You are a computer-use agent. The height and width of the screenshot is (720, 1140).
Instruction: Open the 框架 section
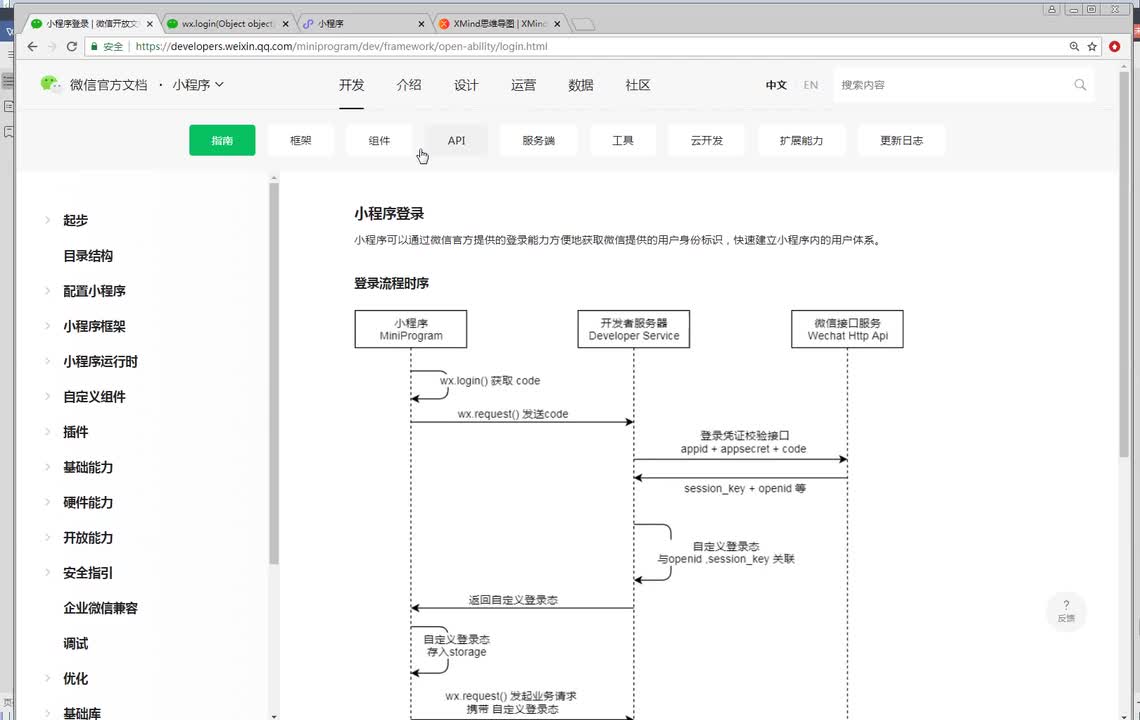coord(300,140)
